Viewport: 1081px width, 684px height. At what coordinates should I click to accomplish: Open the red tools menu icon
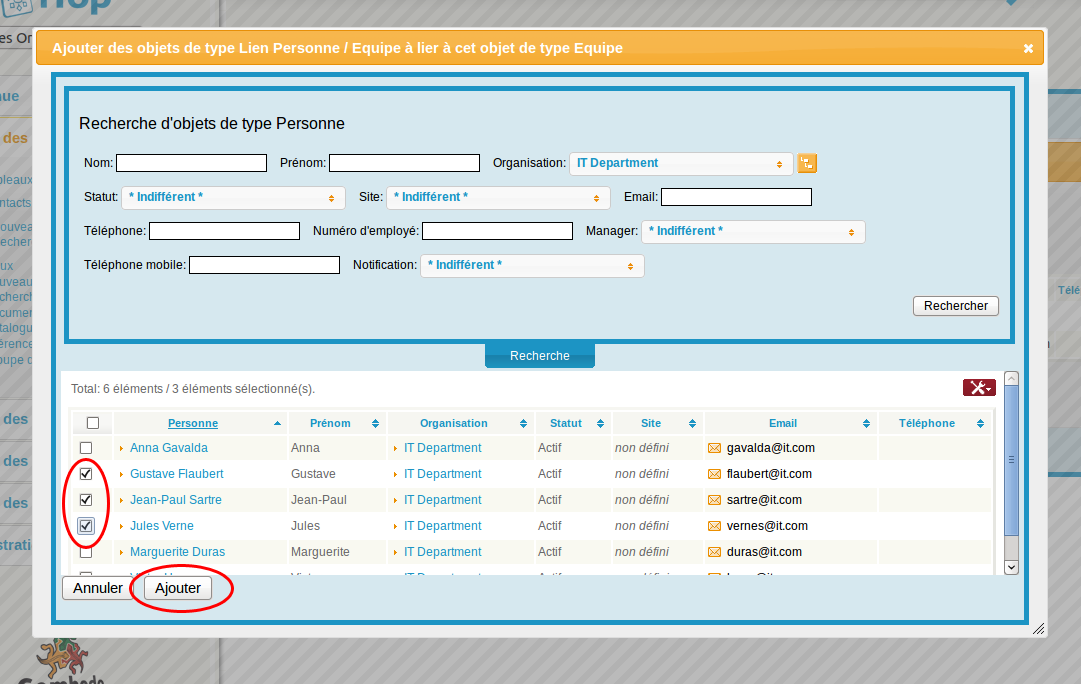(x=978, y=388)
